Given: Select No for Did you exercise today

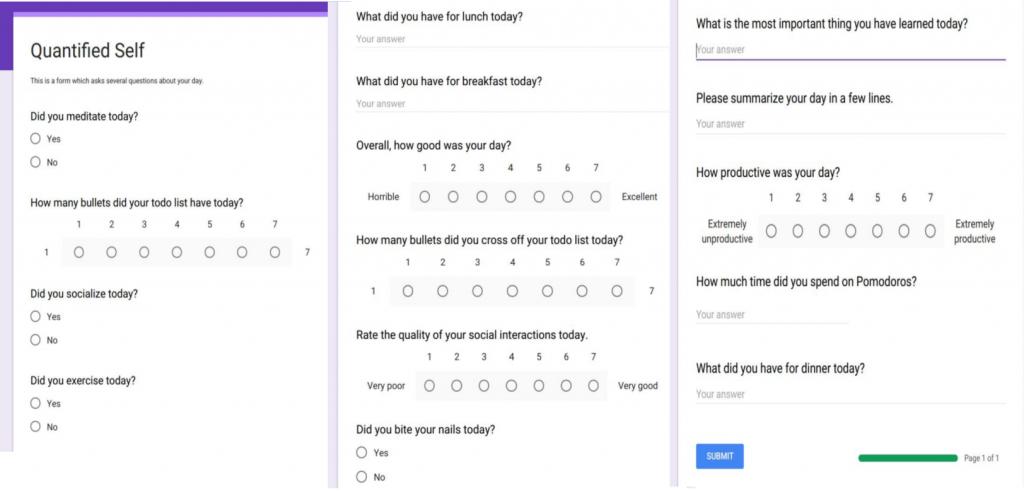Looking at the screenshot, I should [35, 426].
